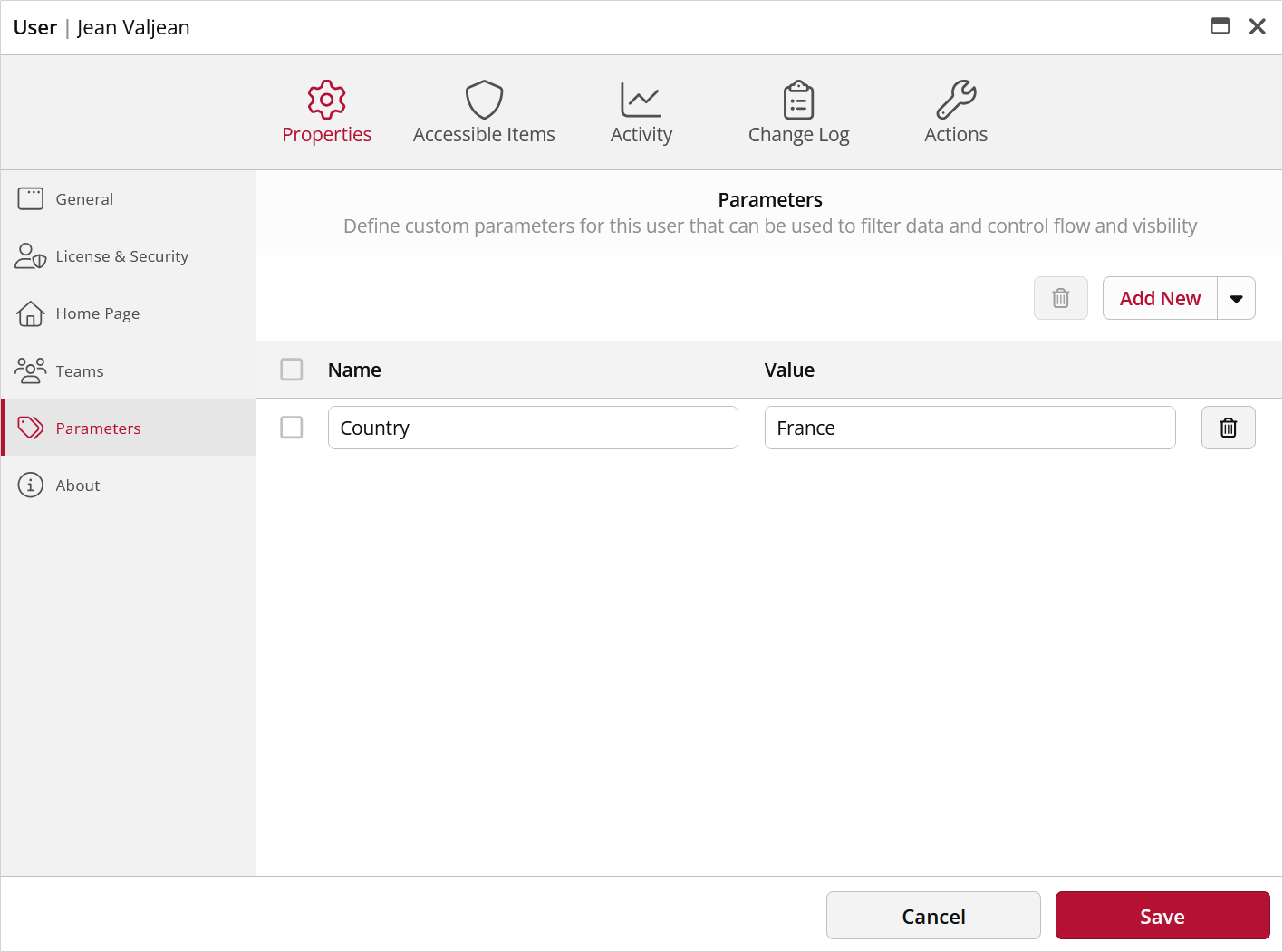This screenshot has width=1283, height=952.
Task: Edit the France value field
Action: click(x=969, y=428)
